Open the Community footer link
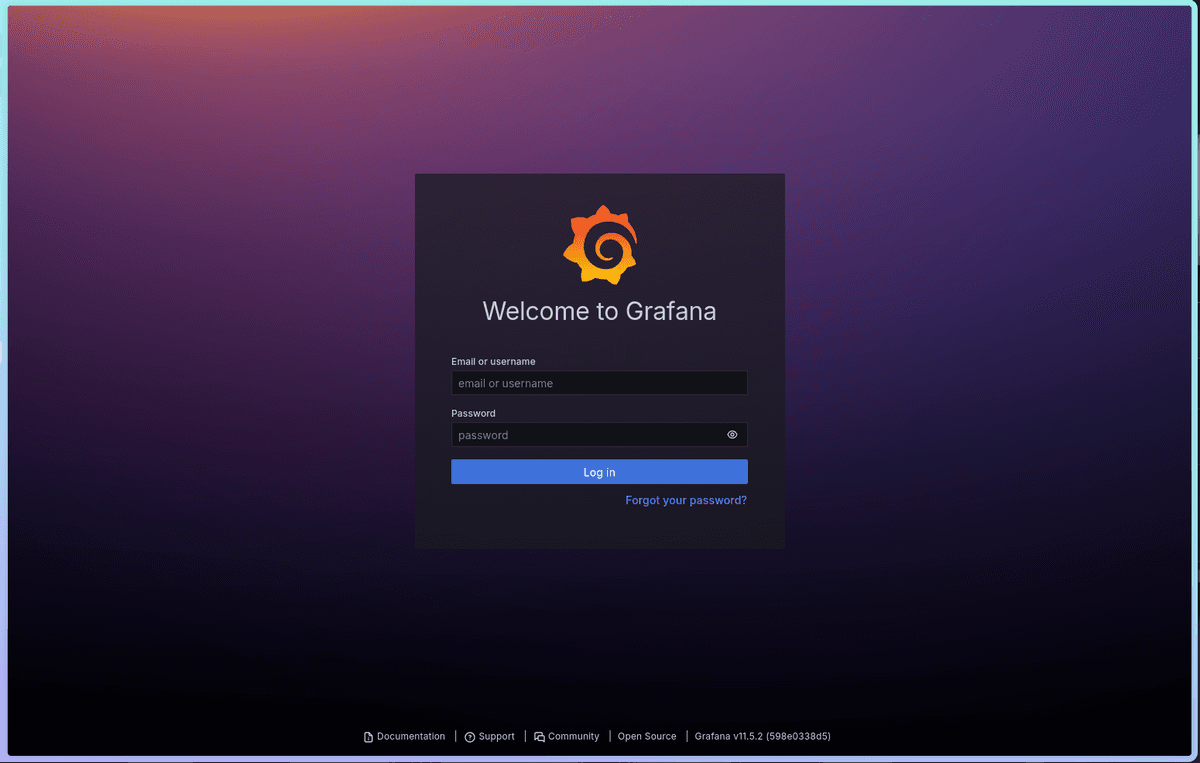This screenshot has width=1200, height=763. click(x=566, y=736)
